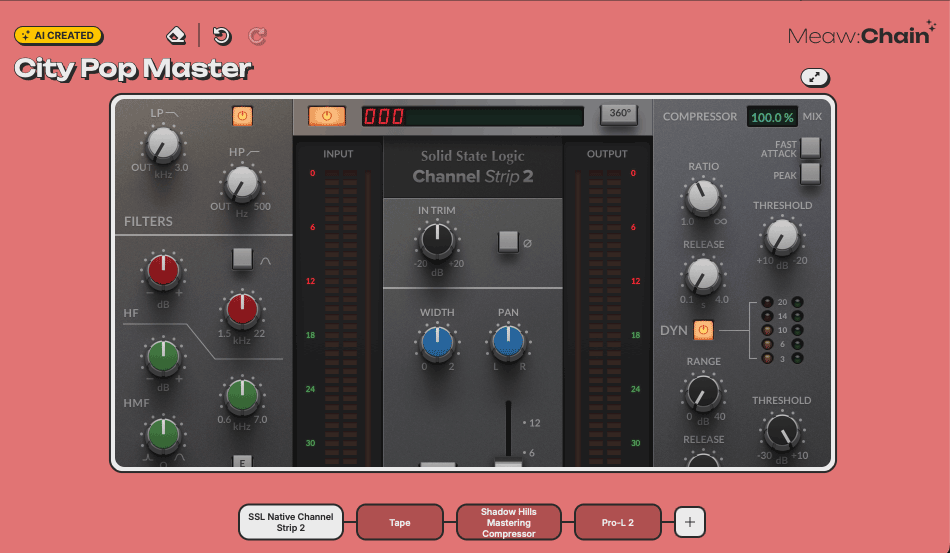The image size is (950, 553).
Task: Toggle the DYN power button
Action: pos(703,330)
